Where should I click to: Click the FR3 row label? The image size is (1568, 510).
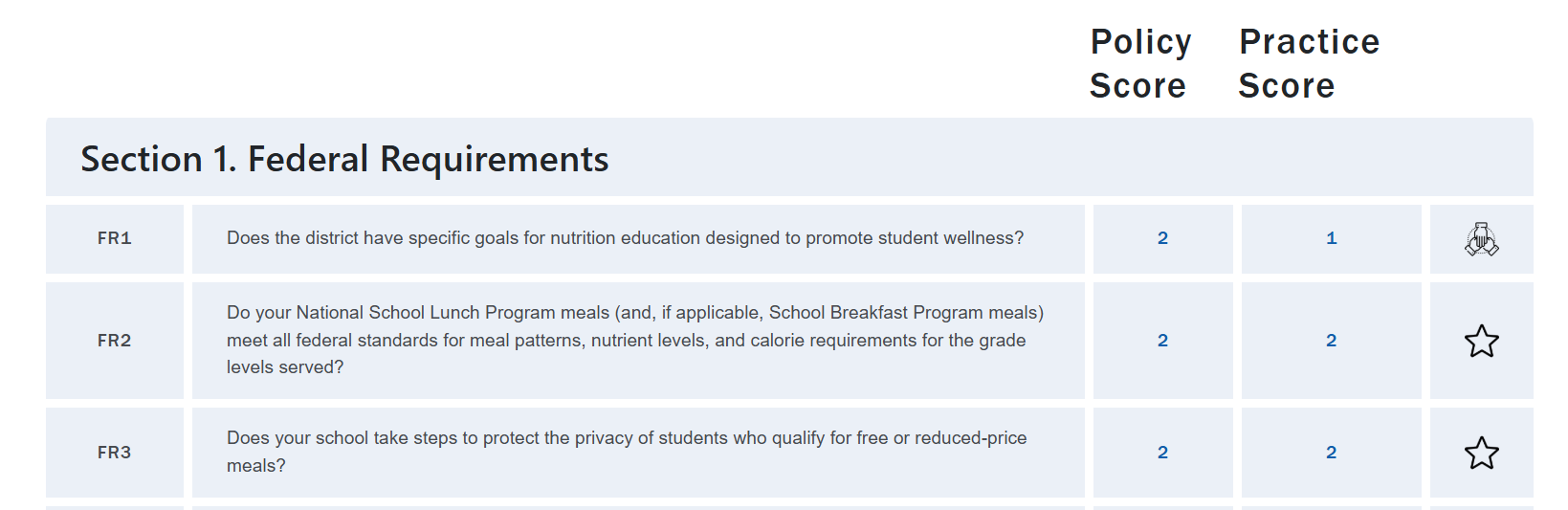pos(115,453)
